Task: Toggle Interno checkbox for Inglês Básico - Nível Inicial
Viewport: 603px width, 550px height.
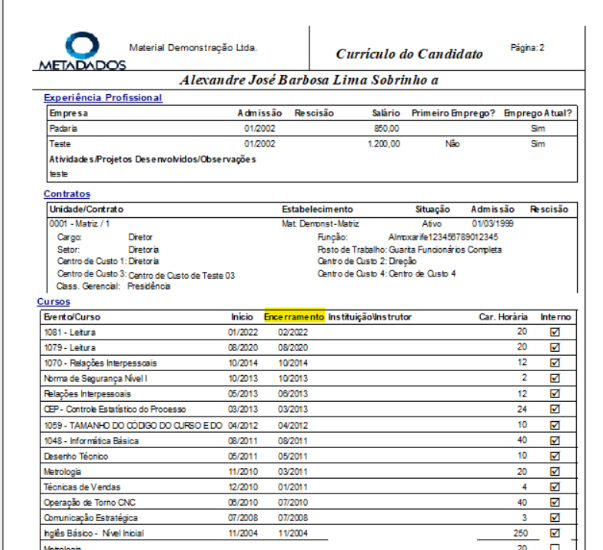Action: [555, 533]
